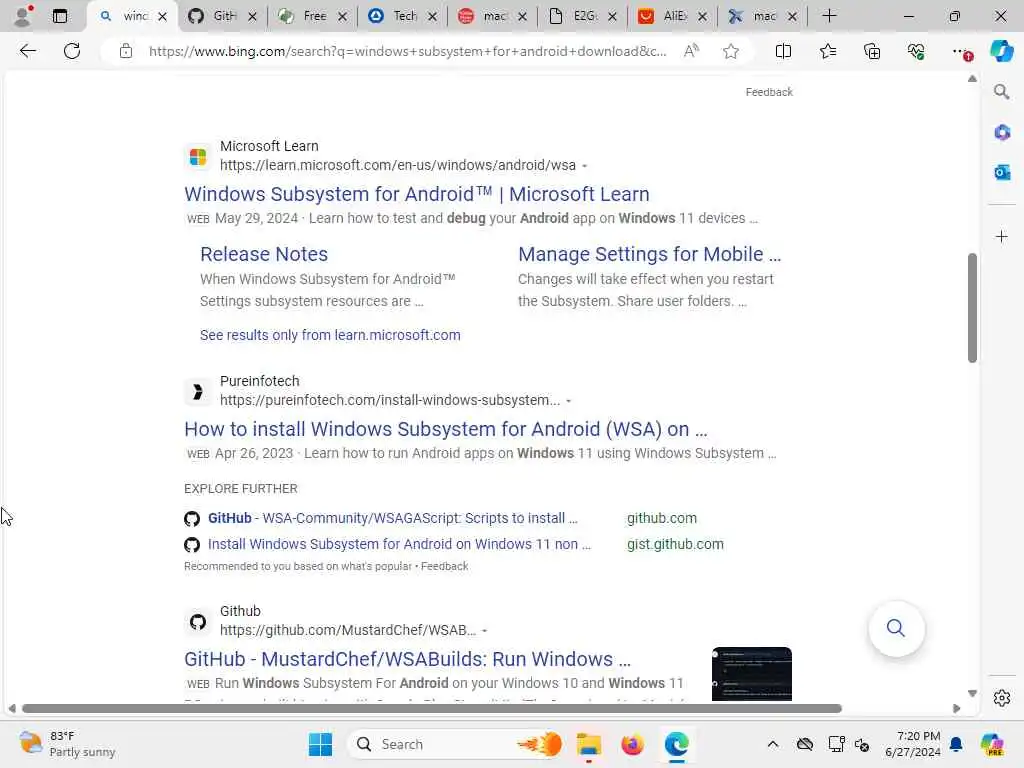Viewport: 1024px width, 768px height.
Task: Expand Pureinfotech URL dropdown arrow
Action: point(569,401)
